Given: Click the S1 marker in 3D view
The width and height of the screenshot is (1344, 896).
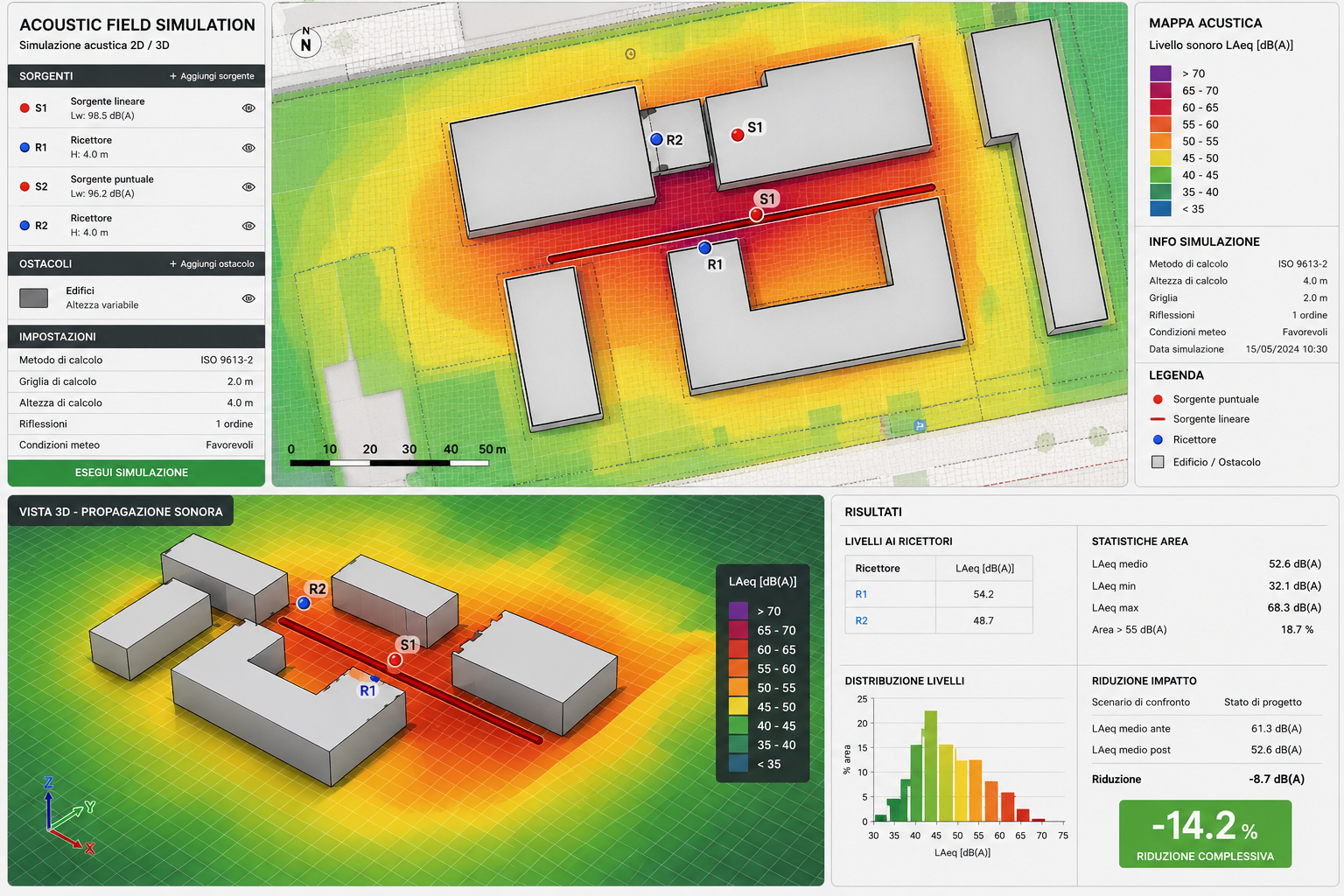Looking at the screenshot, I should coord(395,660).
